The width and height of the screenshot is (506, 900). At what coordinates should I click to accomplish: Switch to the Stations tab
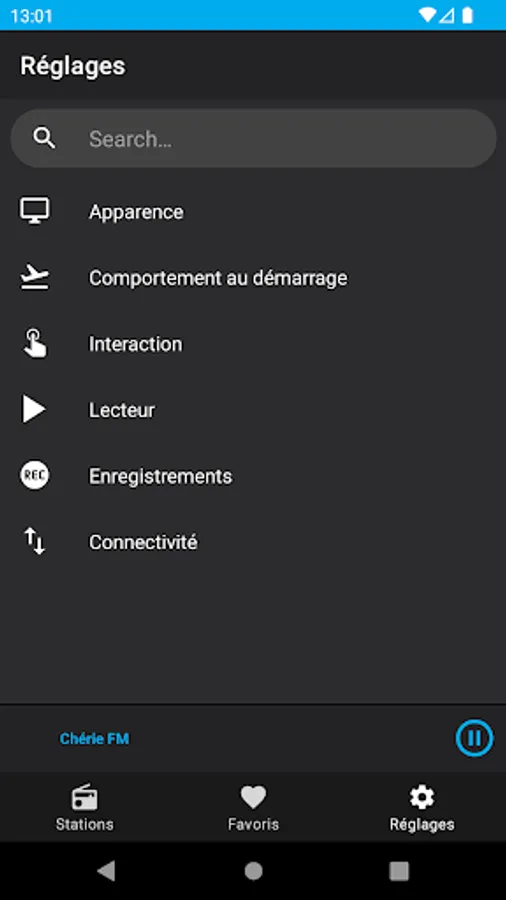click(84, 808)
